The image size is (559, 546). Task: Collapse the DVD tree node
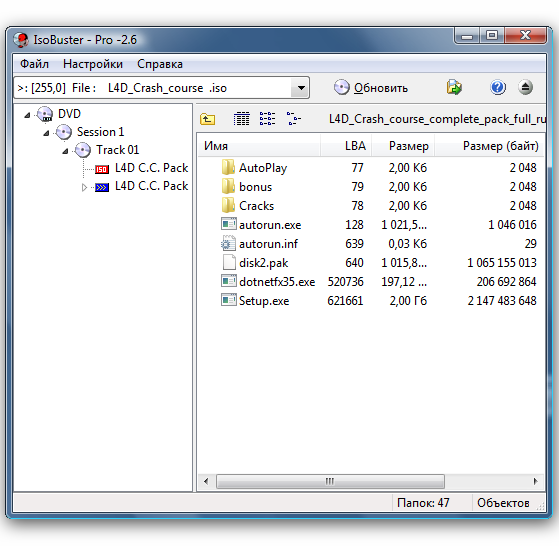[x=27, y=115]
